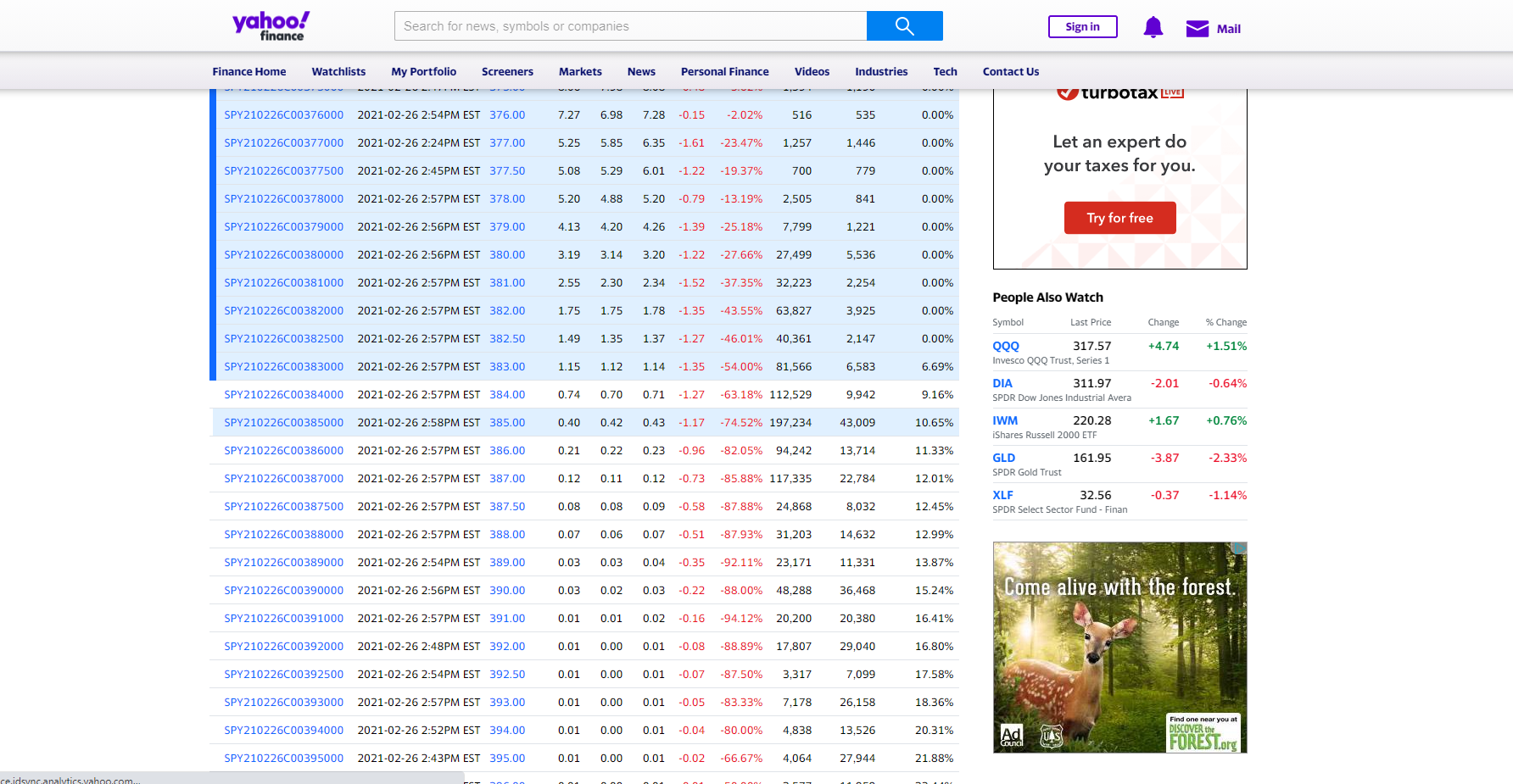The width and height of the screenshot is (1513, 784).
Task: Open Industries menu item
Action: [x=881, y=72]
